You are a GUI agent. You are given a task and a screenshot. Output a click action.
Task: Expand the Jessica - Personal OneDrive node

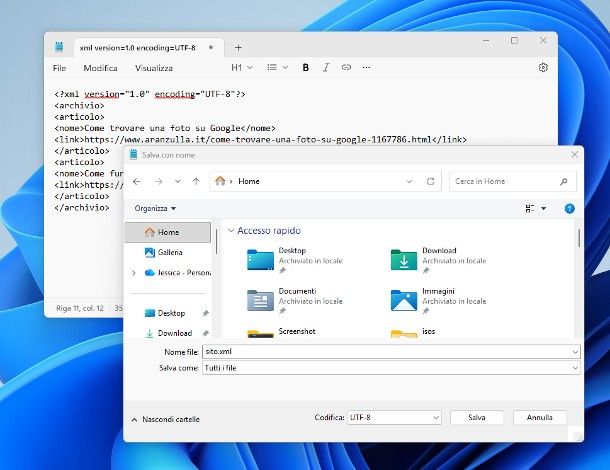(x=133, y=273)
